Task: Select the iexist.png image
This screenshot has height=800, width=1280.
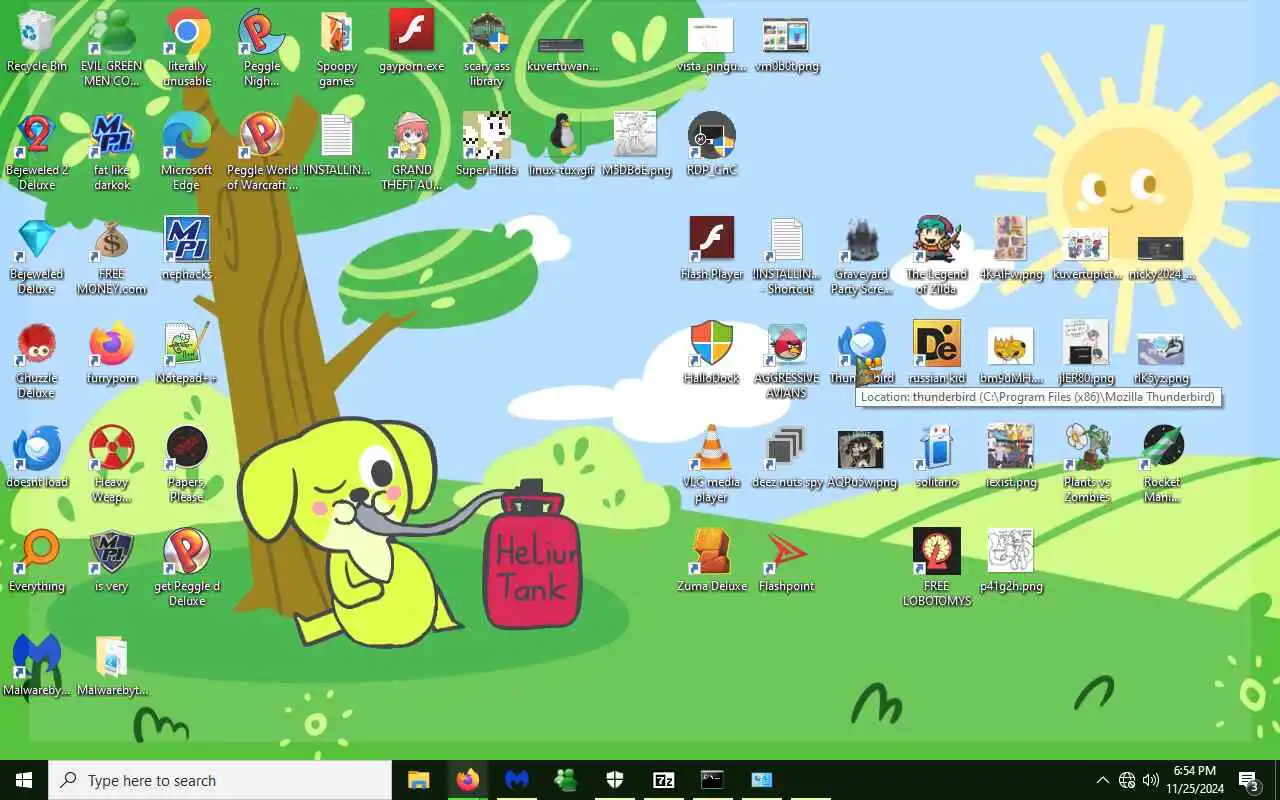Action: tap(1011, 458)
